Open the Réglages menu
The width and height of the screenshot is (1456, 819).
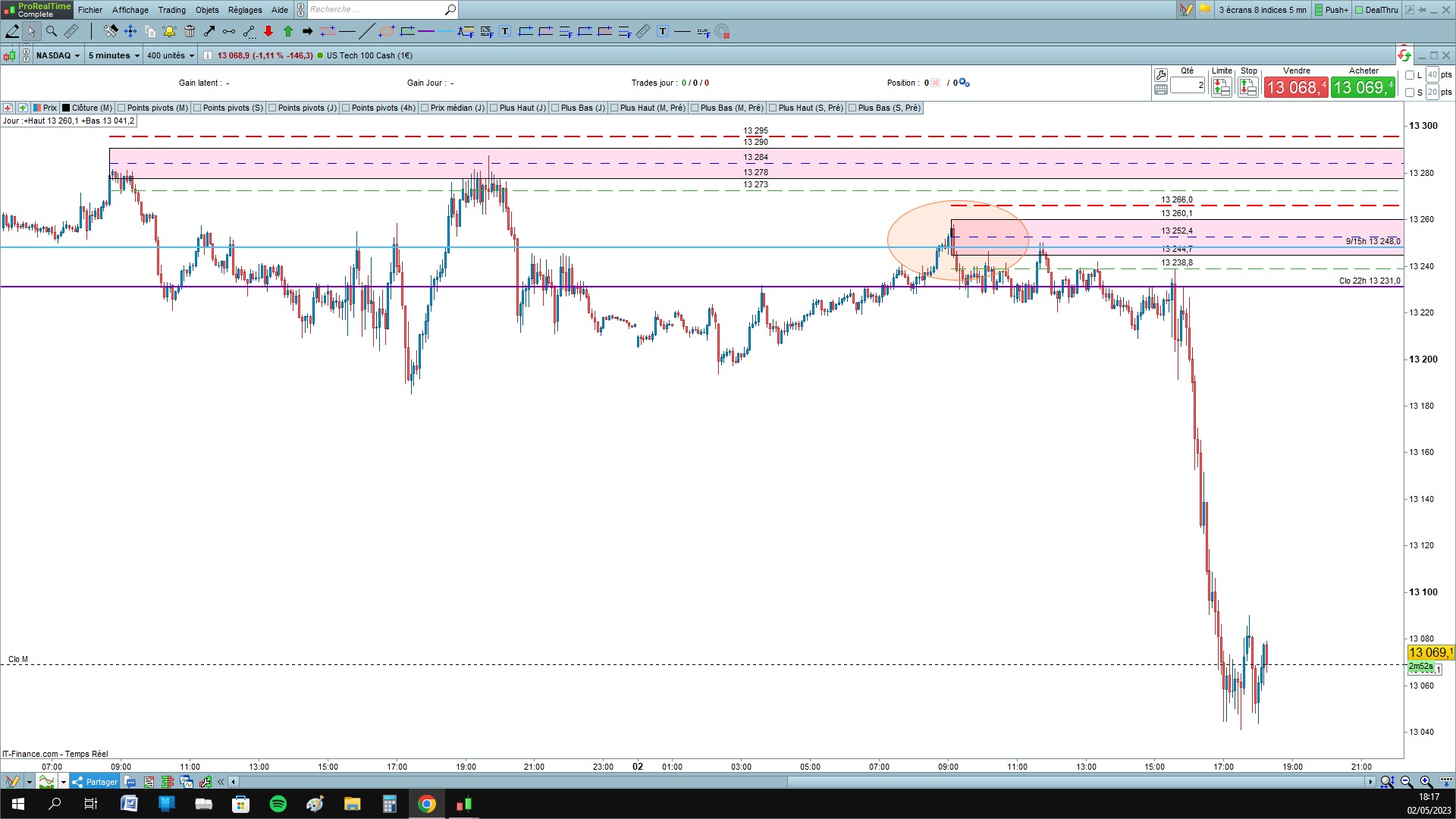(x=245, y=10)
